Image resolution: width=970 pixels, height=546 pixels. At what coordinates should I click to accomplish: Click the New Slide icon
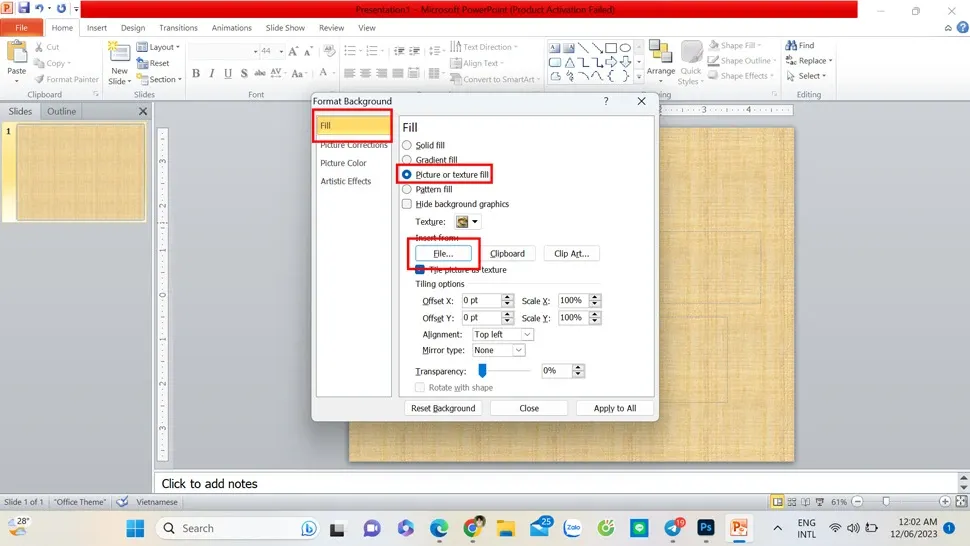[118, 53]
